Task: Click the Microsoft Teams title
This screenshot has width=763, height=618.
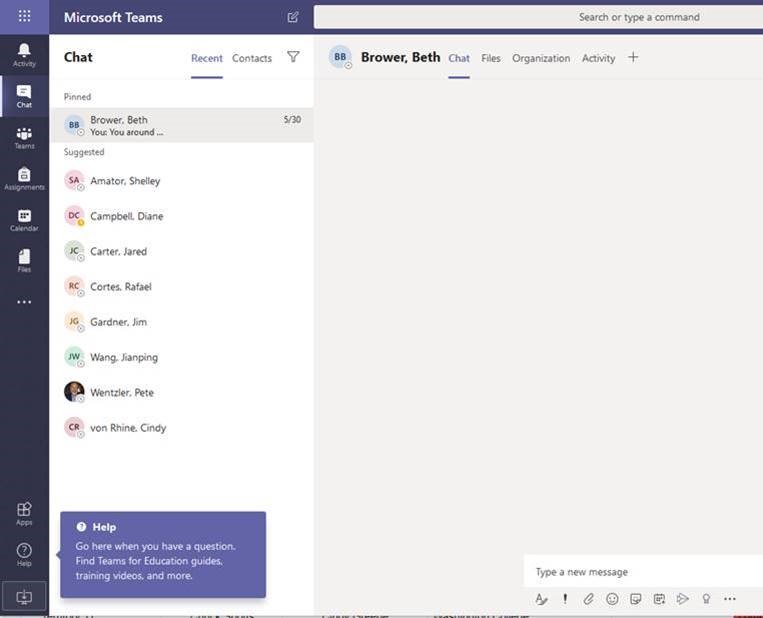Action: tap(113, 18)
